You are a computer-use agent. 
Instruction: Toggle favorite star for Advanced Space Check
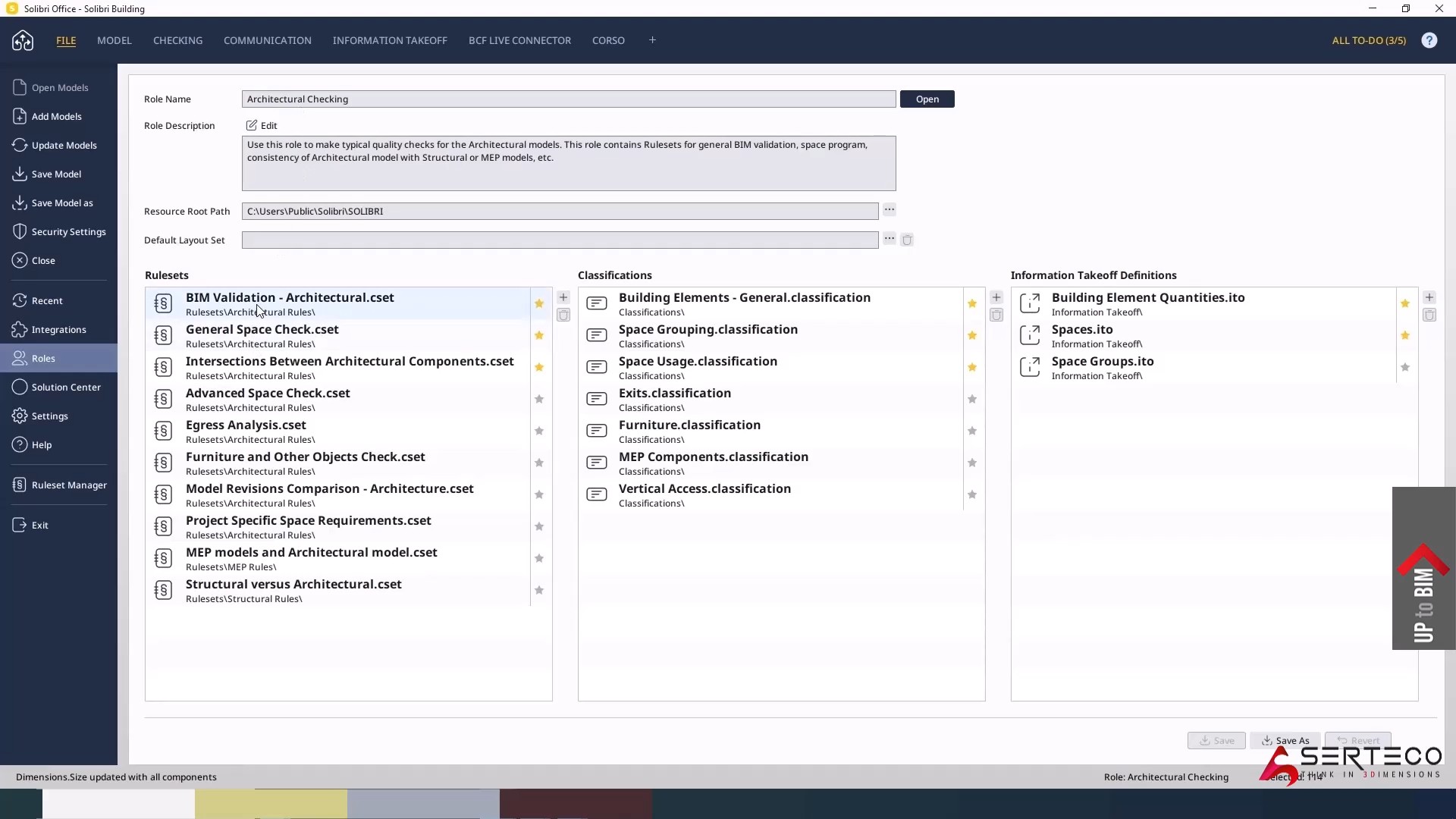pos(539,399)
